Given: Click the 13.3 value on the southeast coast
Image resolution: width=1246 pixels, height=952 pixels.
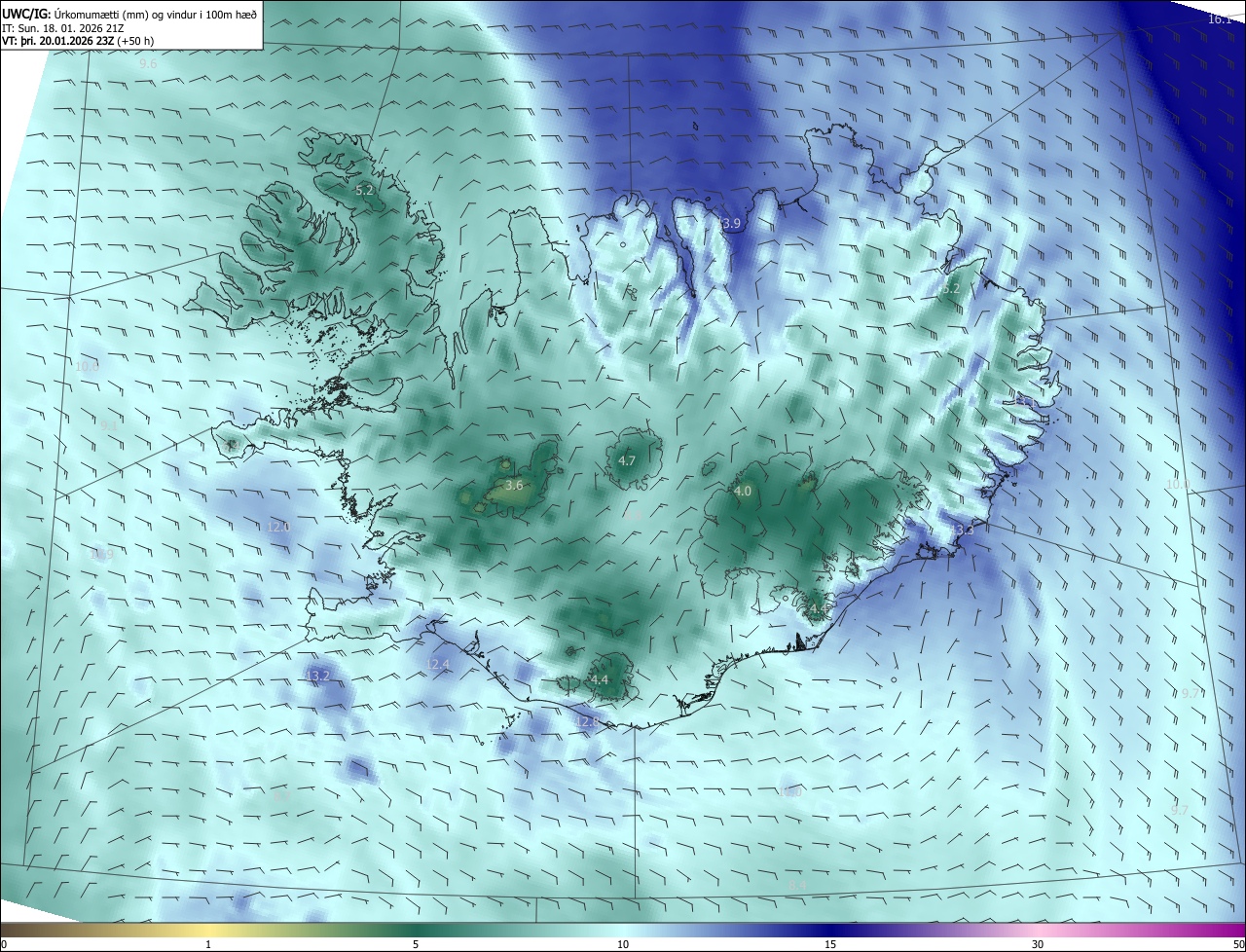Looking at the screenshot, I should [x=964, y=530].
